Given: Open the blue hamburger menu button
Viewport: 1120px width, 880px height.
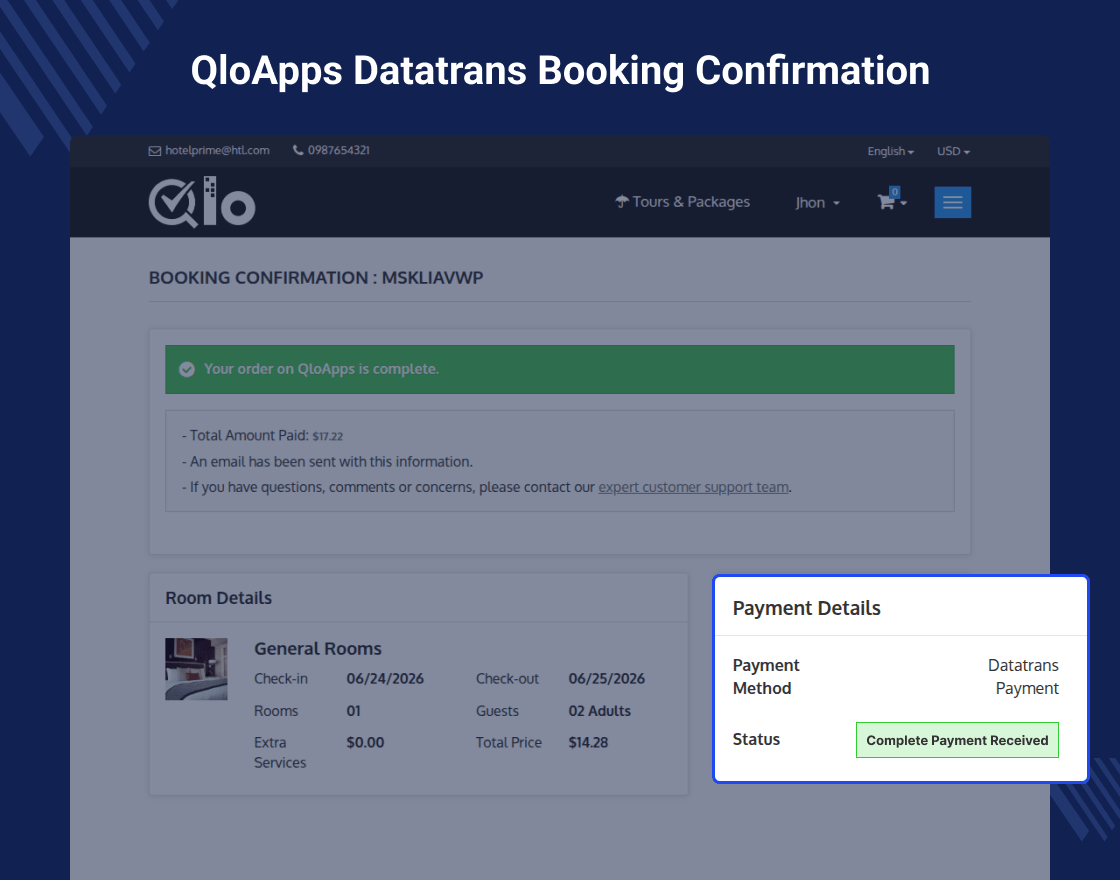Looking at the screenshot, I should click(952, 202).
